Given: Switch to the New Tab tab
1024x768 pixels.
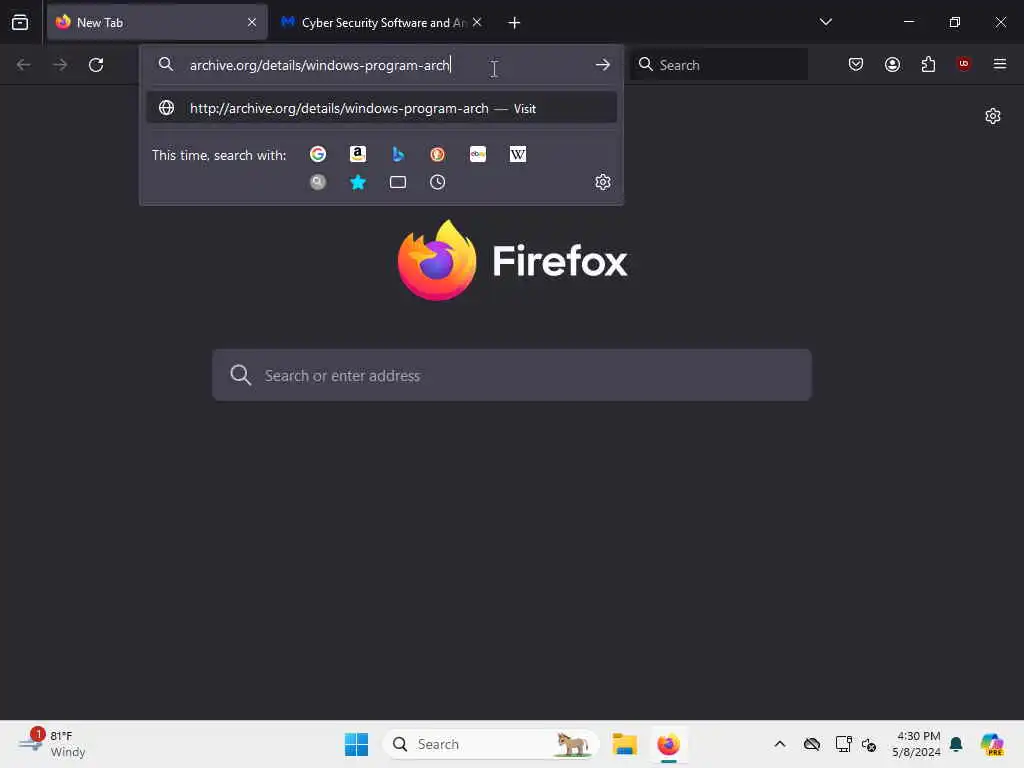Looking at the screenshot, I should point(157,22).
